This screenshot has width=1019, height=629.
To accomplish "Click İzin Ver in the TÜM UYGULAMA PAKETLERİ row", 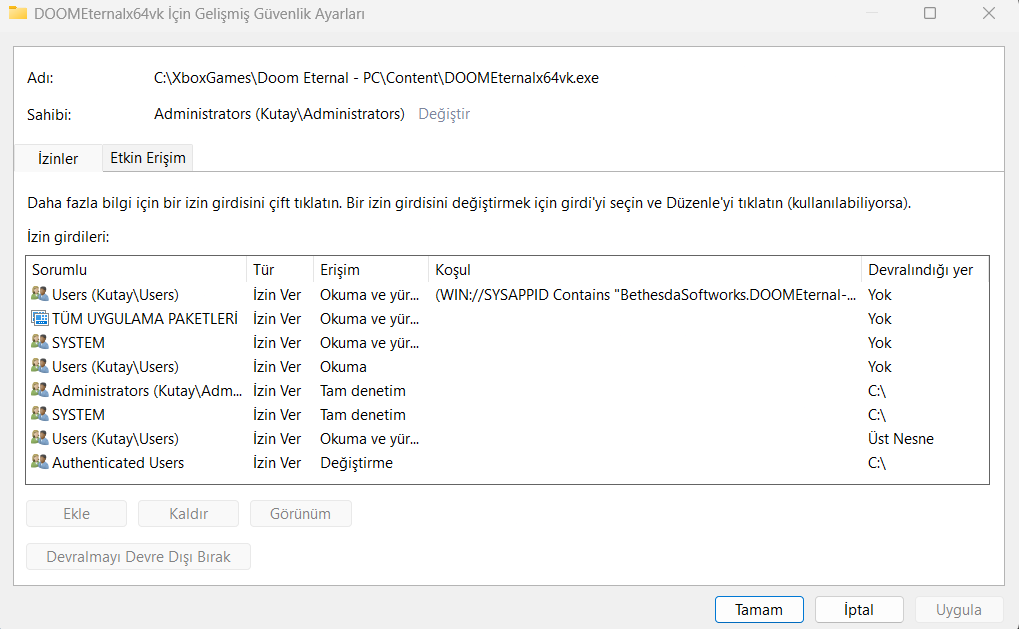I will (x=277, y=318).
